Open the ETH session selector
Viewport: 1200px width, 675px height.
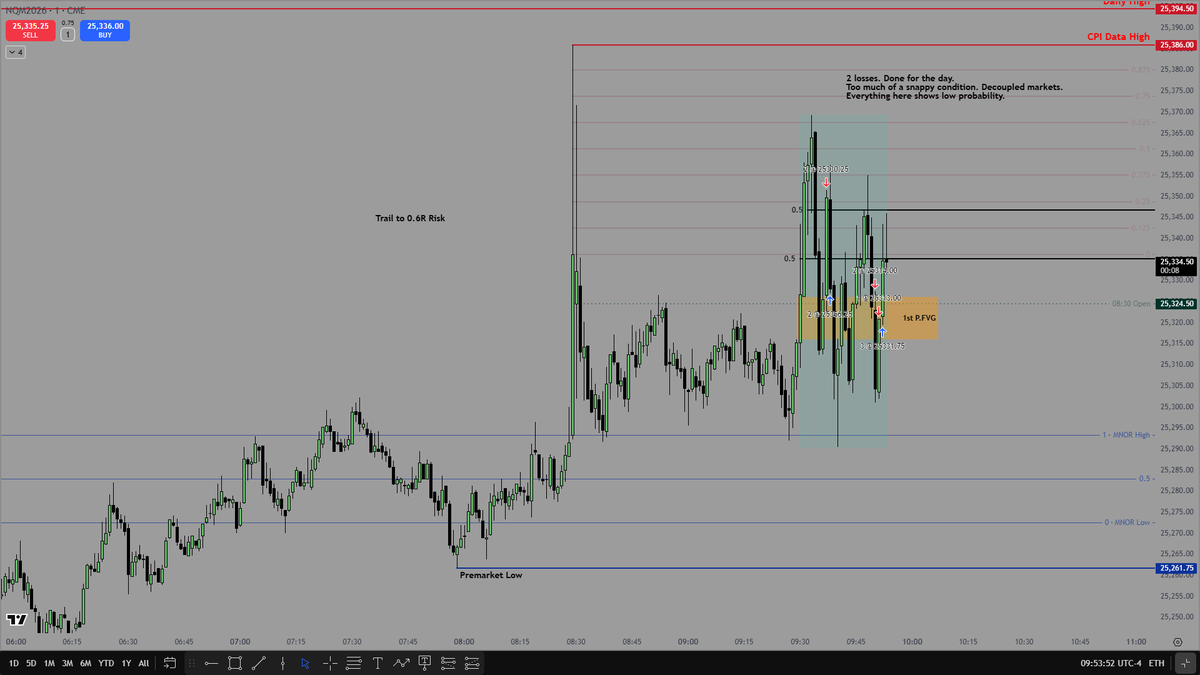[x=1157, y=663]
